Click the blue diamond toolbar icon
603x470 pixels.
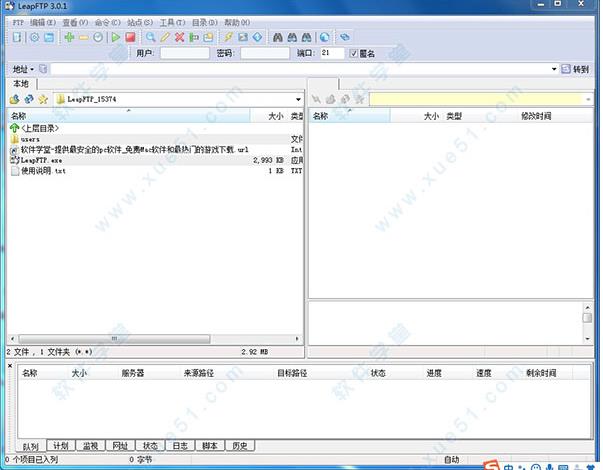[x=258, y=37]
